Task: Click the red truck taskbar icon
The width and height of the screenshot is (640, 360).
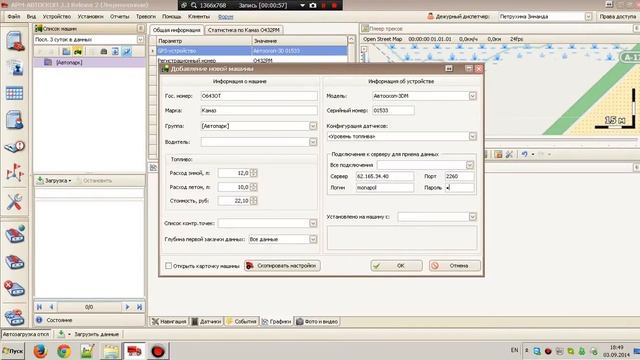Action: click(x=134, y=351)
